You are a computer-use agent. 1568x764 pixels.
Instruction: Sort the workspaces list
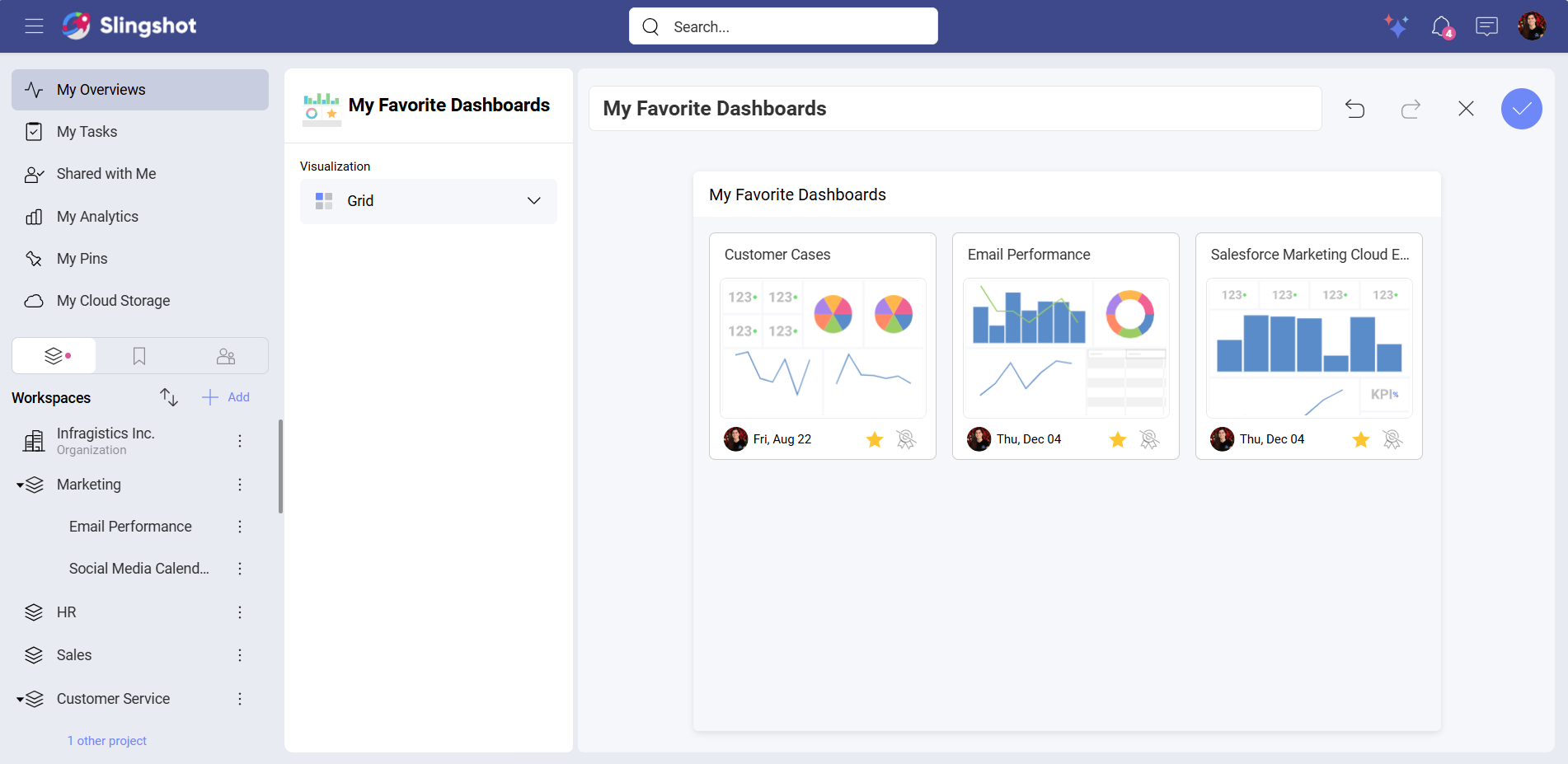click(x=168, y=397)
